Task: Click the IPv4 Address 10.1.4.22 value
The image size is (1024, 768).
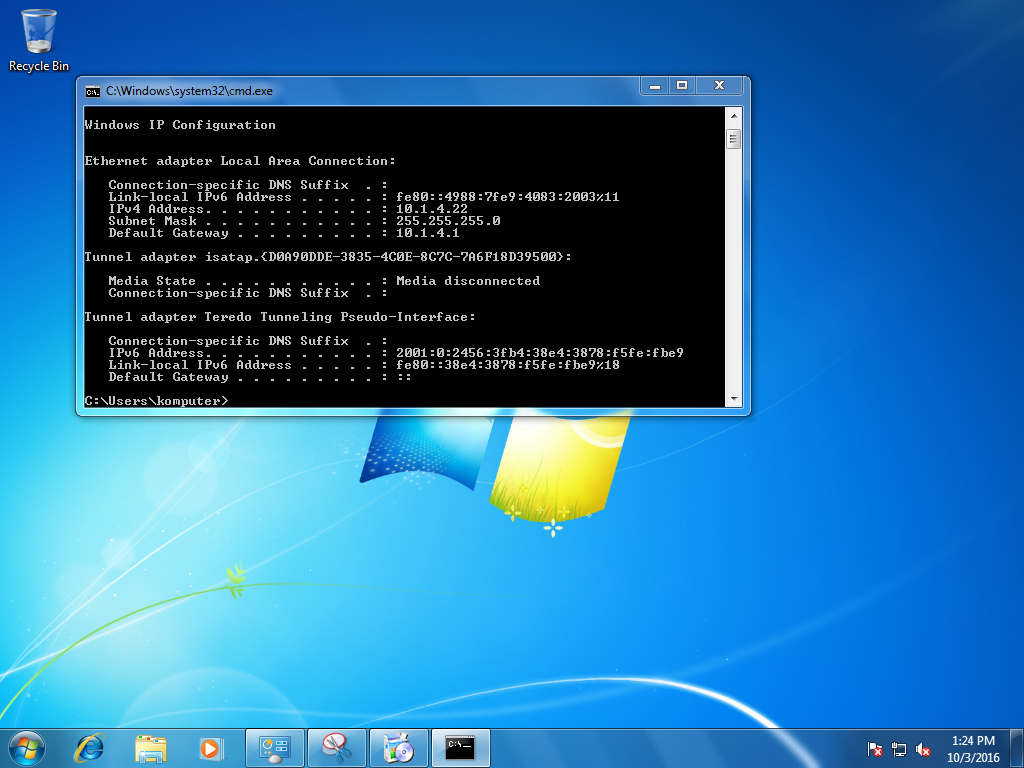Action: click(x=432, y=209)
